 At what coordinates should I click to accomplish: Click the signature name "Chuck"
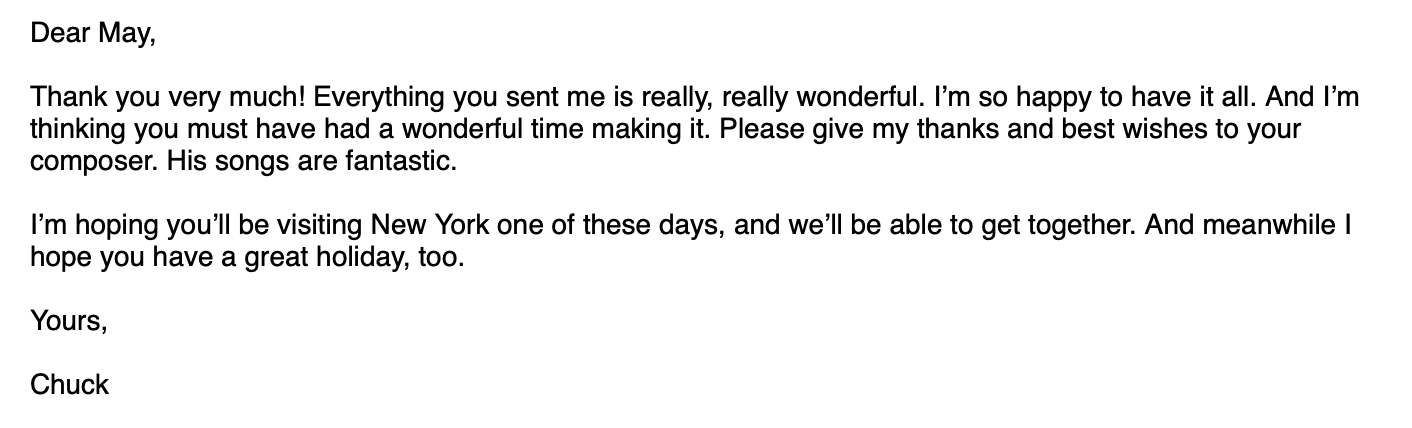pos(69,384)
